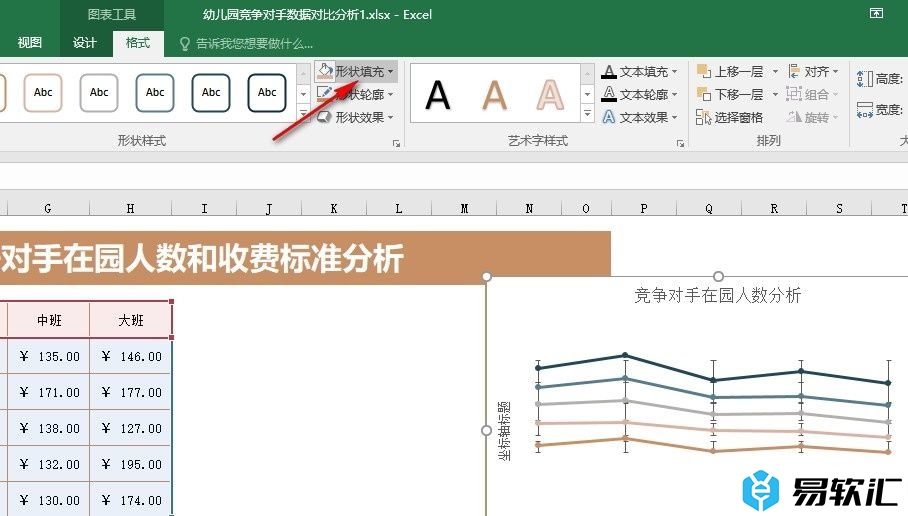Click the Rotate (旋转) button
Screen dimensions: 908x516
pos(812,118)
